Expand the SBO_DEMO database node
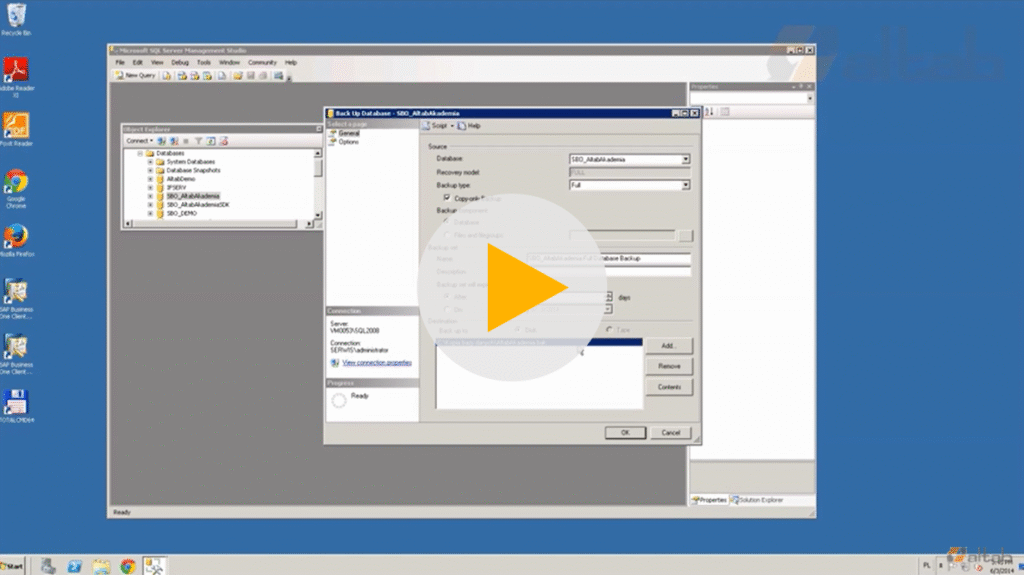 (x=150, y=214)
